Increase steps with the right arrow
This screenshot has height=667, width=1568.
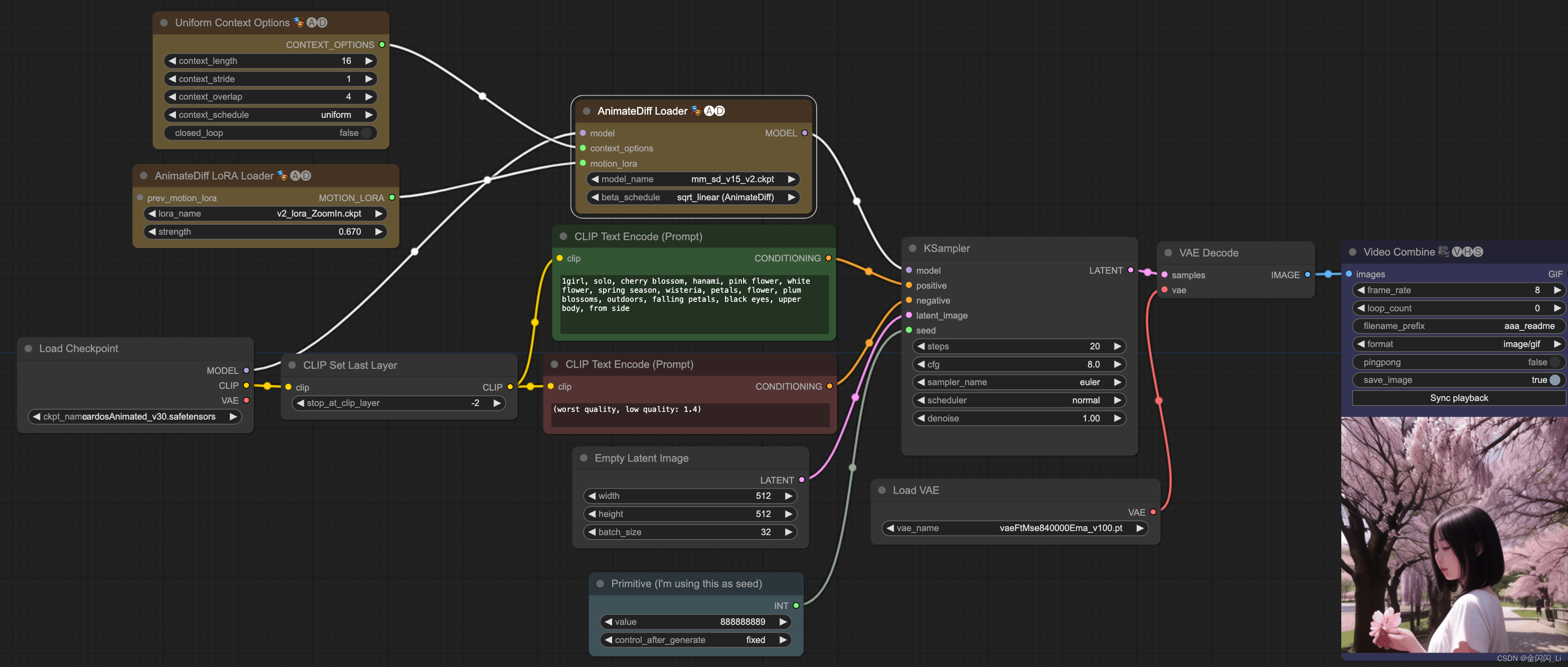click(x=1118, y=346)
